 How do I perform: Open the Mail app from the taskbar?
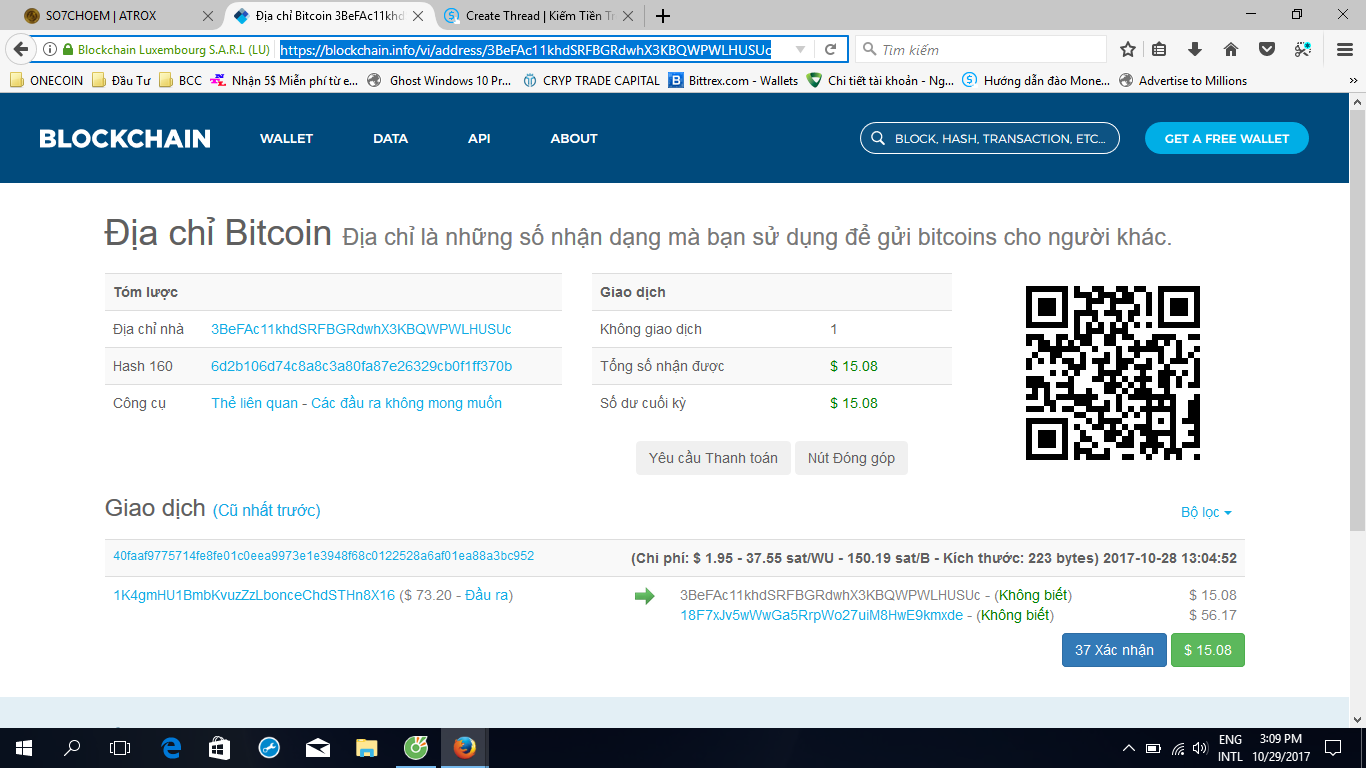[318, 747]
